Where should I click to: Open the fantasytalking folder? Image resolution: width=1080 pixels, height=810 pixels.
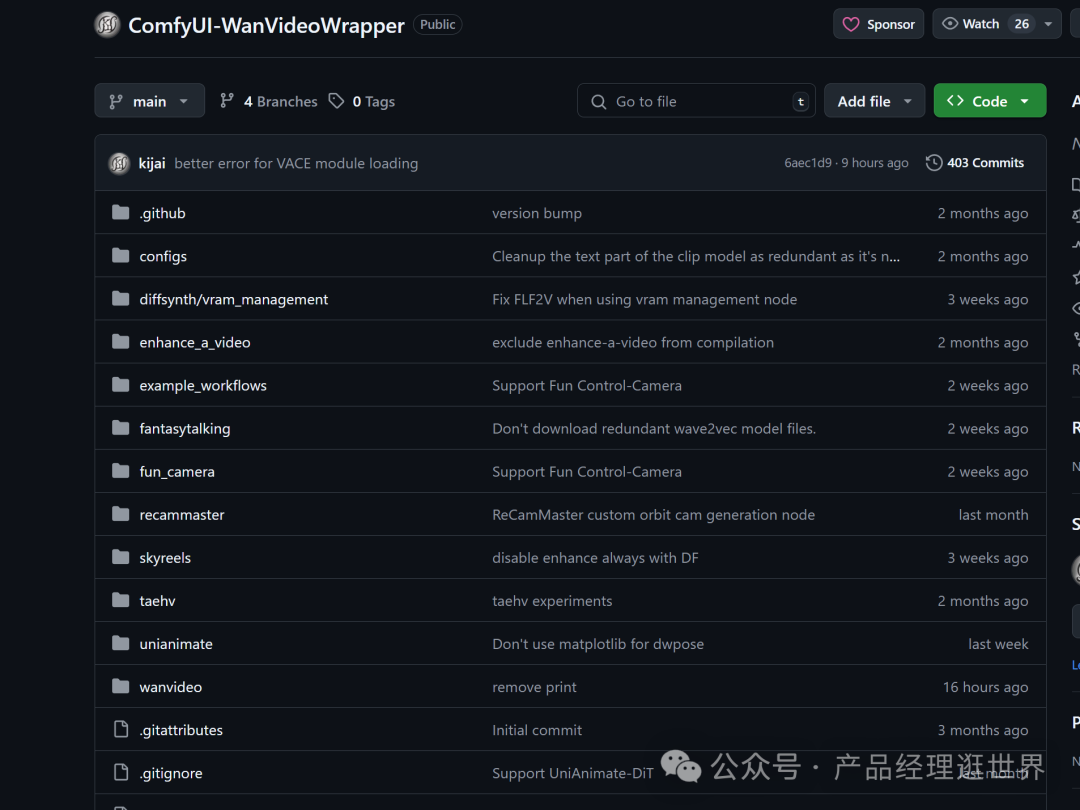coord(185,428)
